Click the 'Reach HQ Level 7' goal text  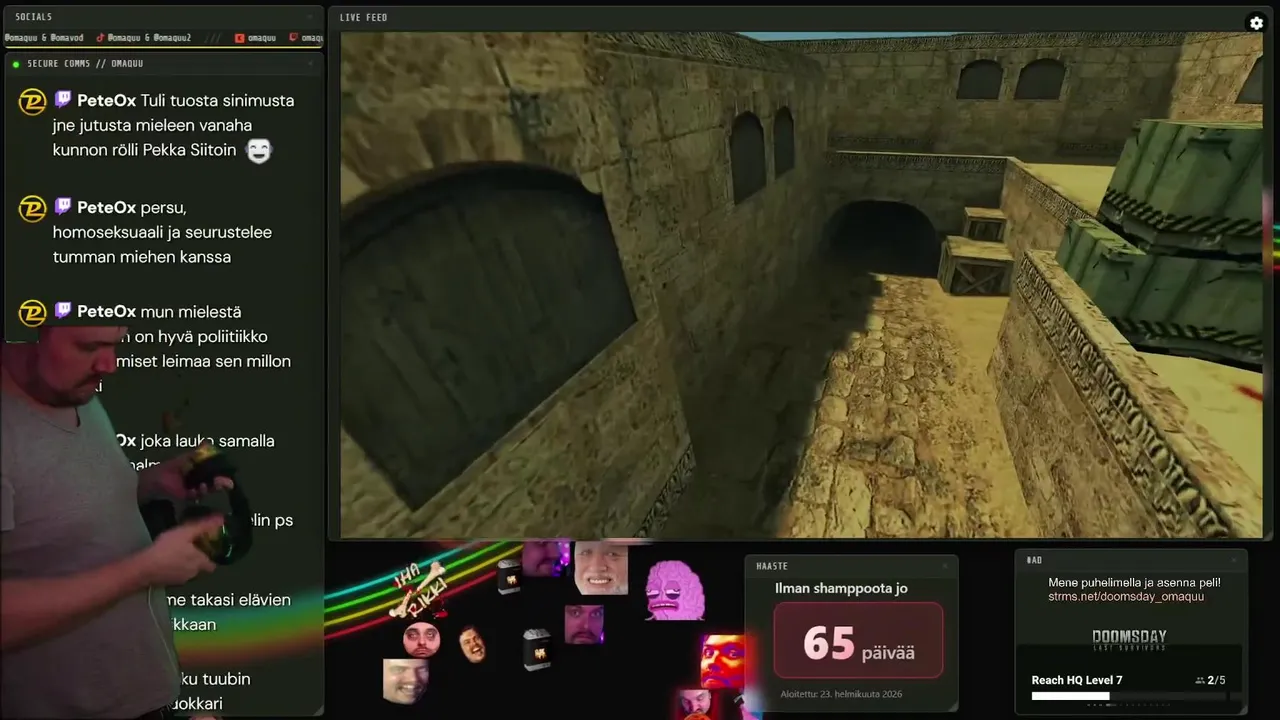1077,680
